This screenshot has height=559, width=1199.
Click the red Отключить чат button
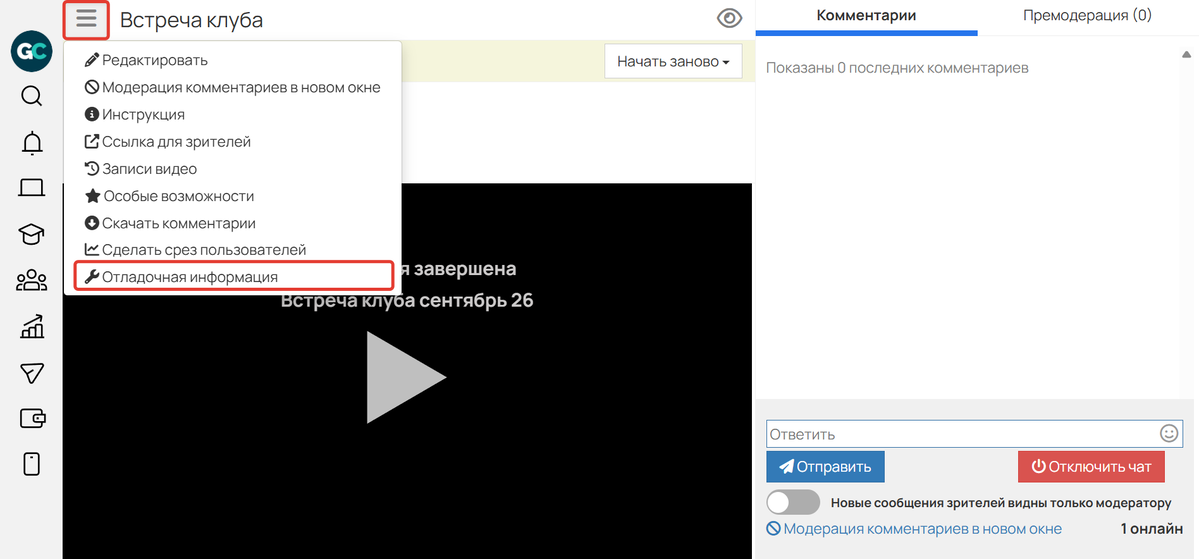[x=1091, y=466]
